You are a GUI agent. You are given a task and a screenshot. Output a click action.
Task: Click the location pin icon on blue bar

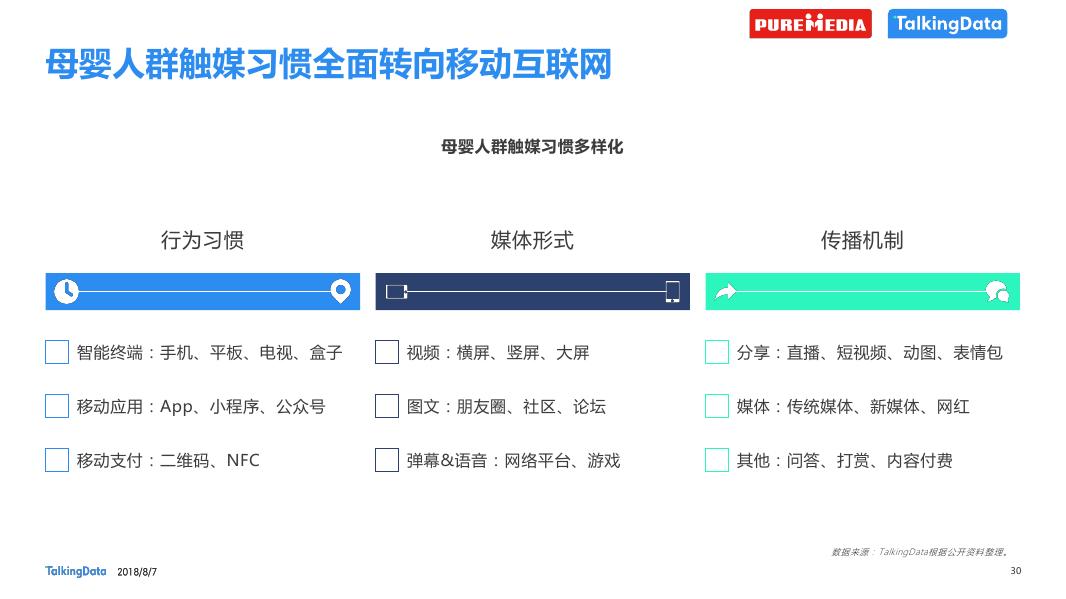(341, 291)
